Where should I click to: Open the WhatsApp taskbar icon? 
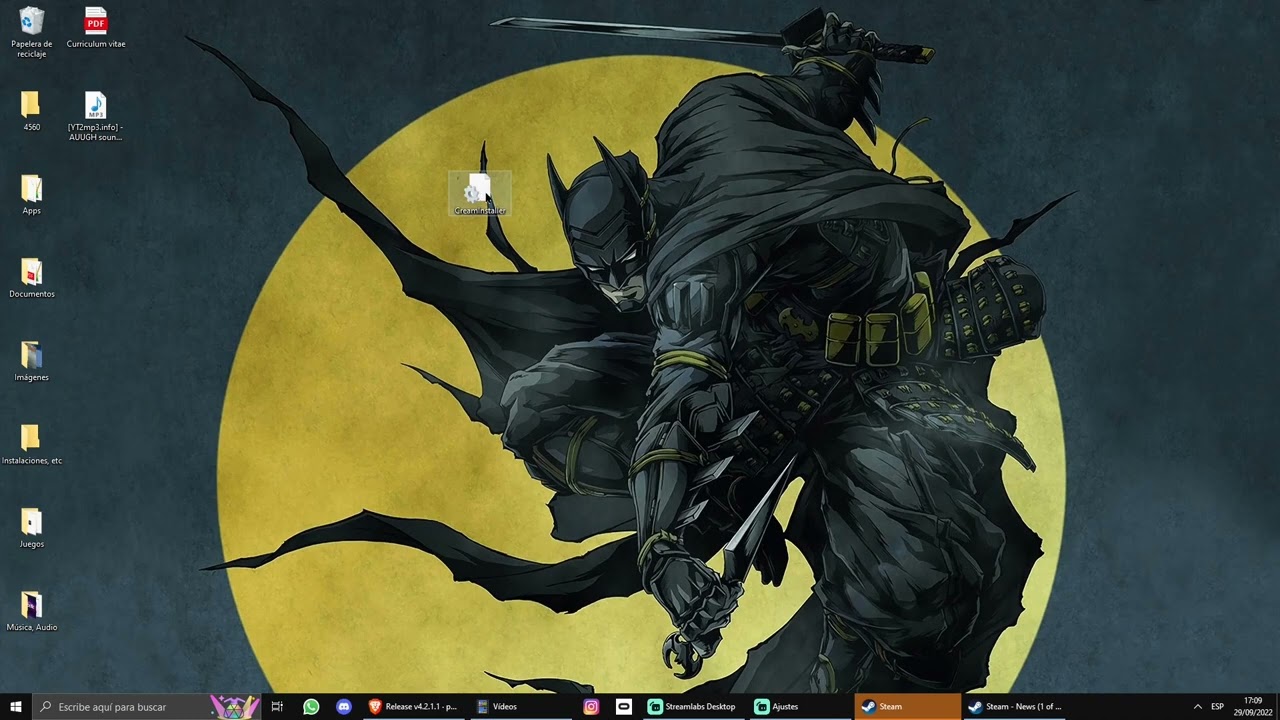[311, 706]
